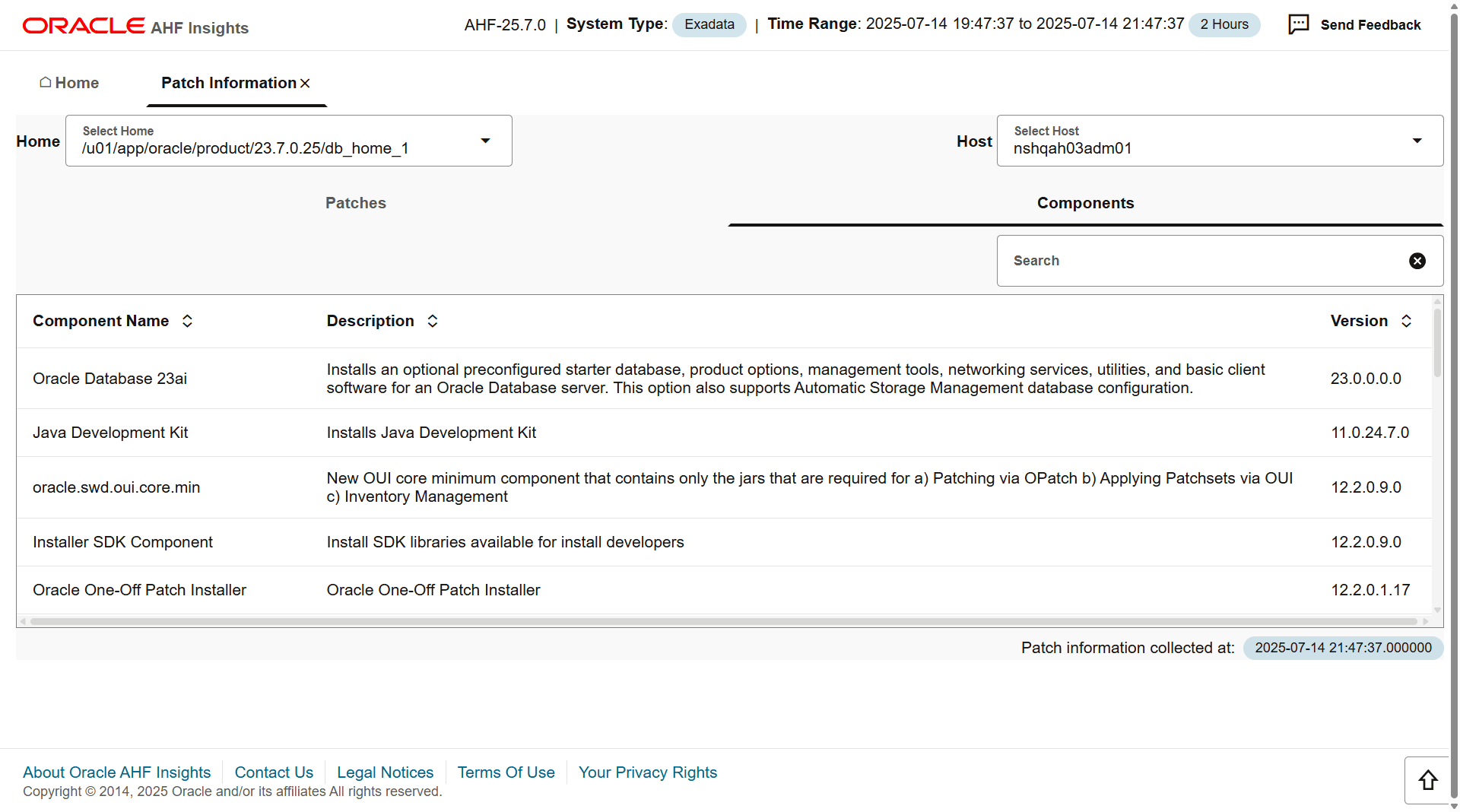Open the Terms Of Use link

point(506,772)
